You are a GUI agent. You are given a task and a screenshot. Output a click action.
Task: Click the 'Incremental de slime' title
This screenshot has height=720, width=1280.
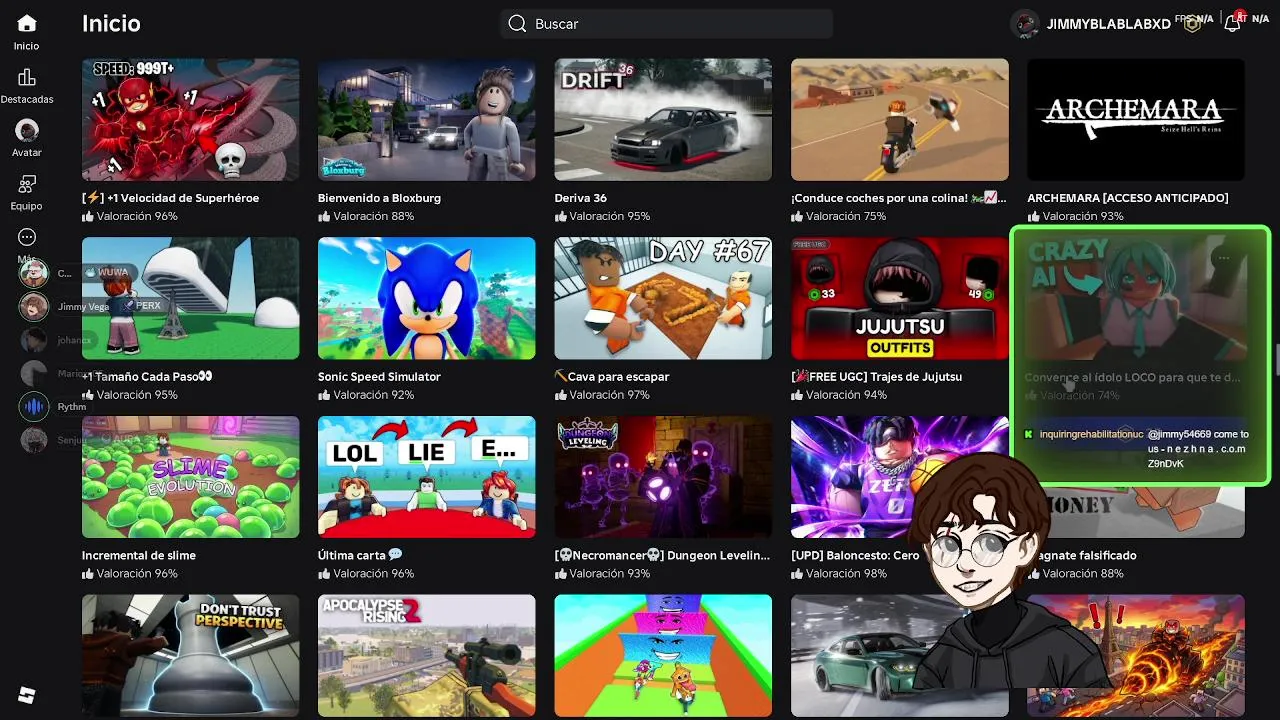[x=139, y=555]
